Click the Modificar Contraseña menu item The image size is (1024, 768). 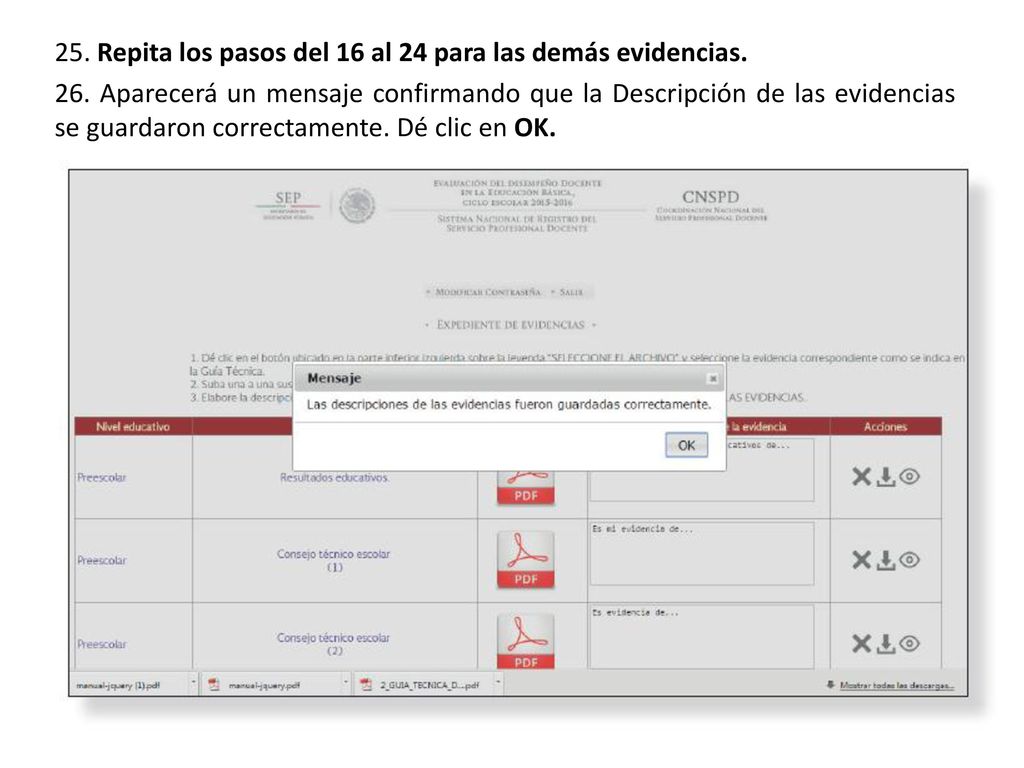[x=488, y=292]
